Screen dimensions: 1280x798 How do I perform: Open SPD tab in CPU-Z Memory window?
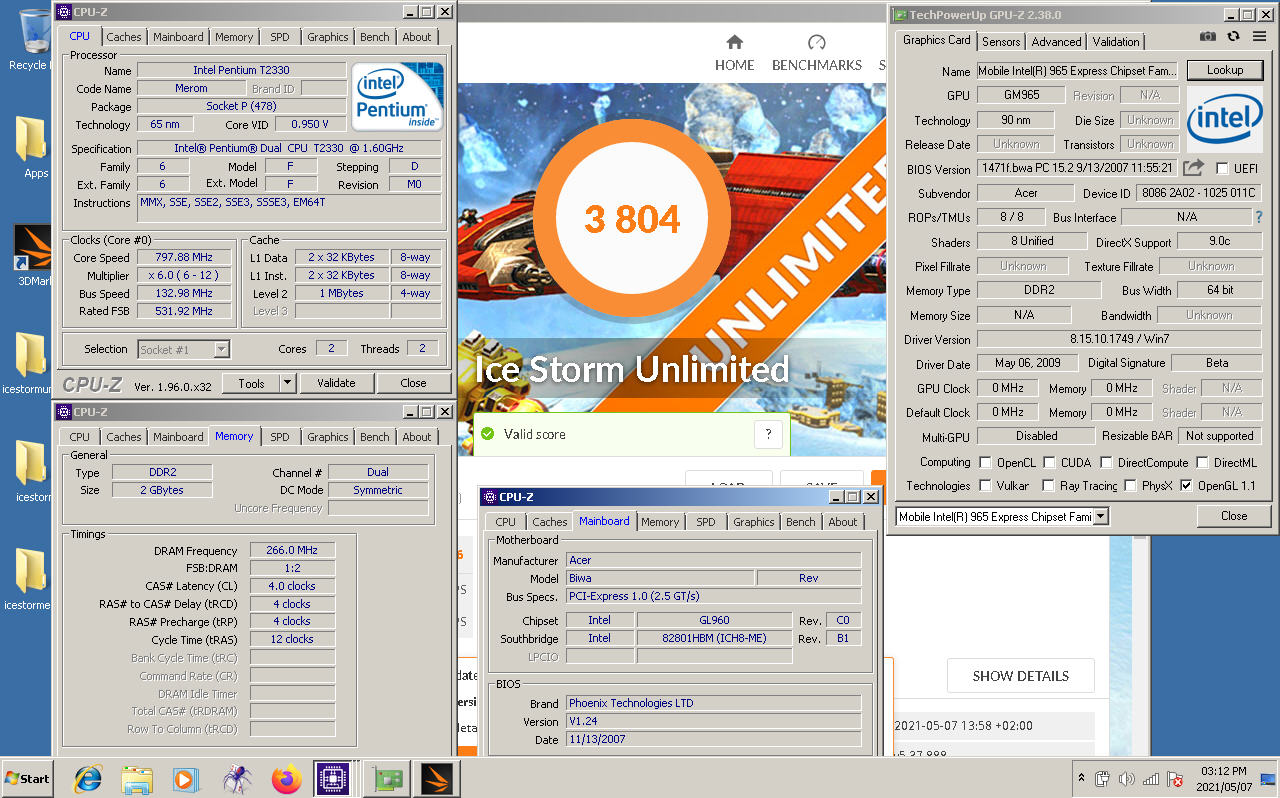[x=280, y=437]
